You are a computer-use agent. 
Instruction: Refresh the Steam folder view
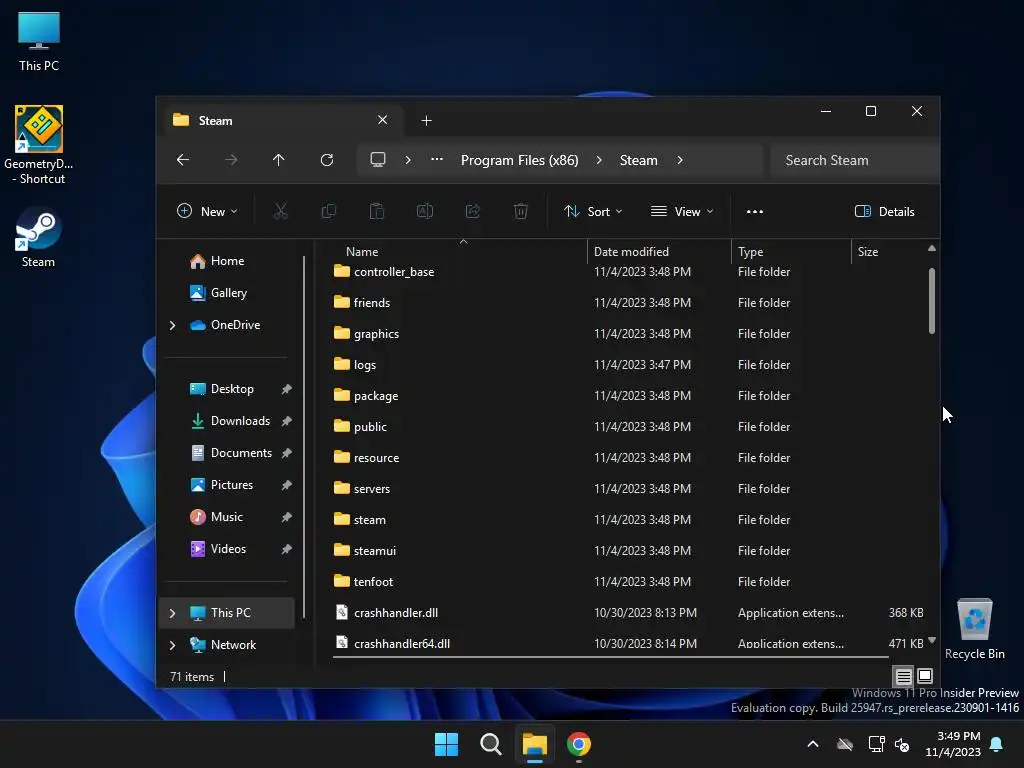coord(327,160)
